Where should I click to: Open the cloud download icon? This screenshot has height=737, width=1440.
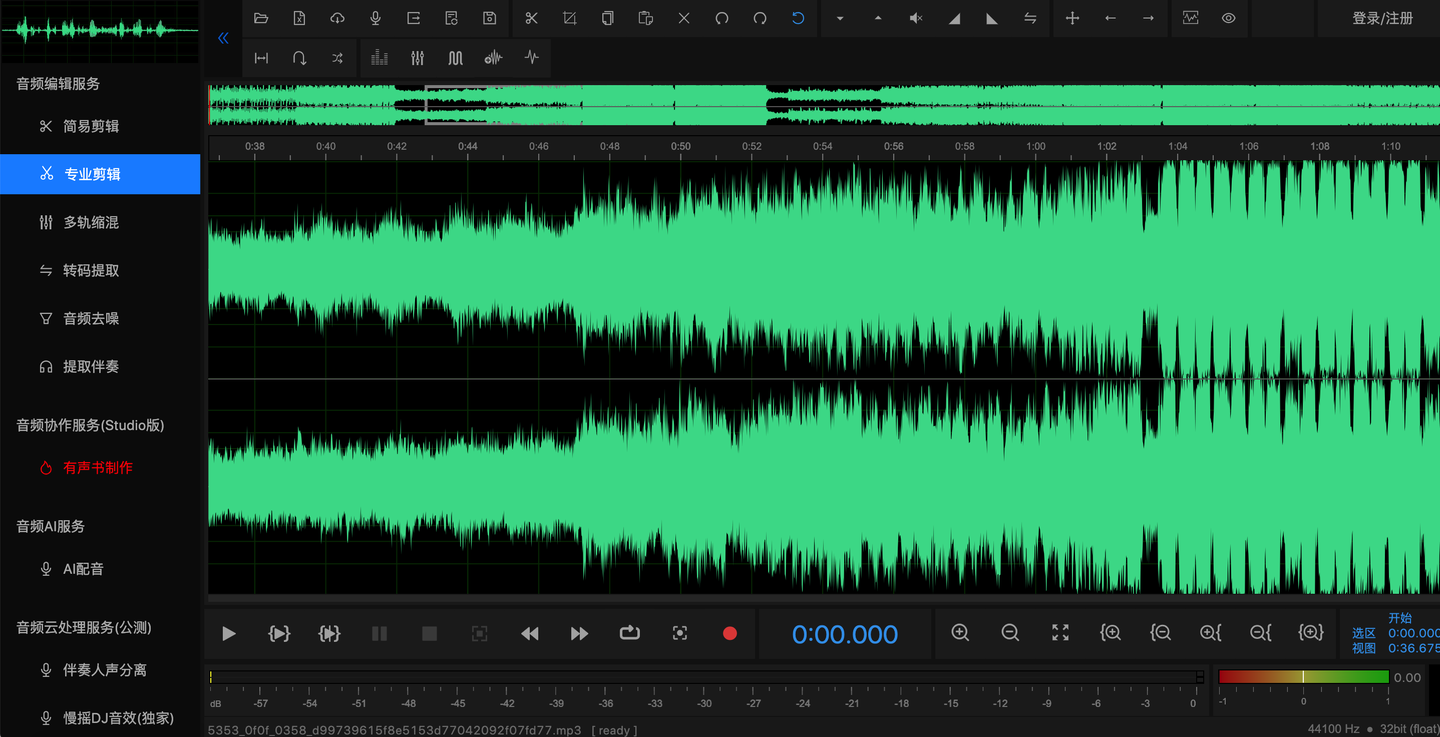coord(337,18)
